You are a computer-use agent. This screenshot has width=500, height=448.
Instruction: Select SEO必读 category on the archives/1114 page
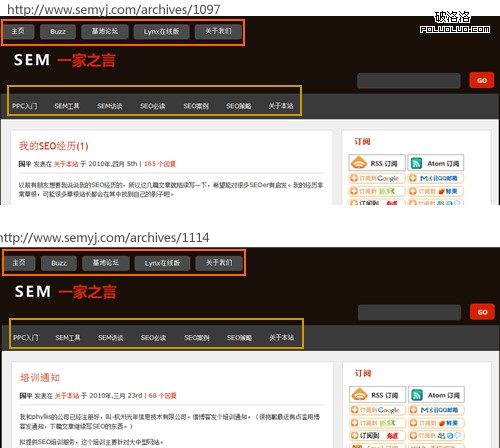(153, 338)
